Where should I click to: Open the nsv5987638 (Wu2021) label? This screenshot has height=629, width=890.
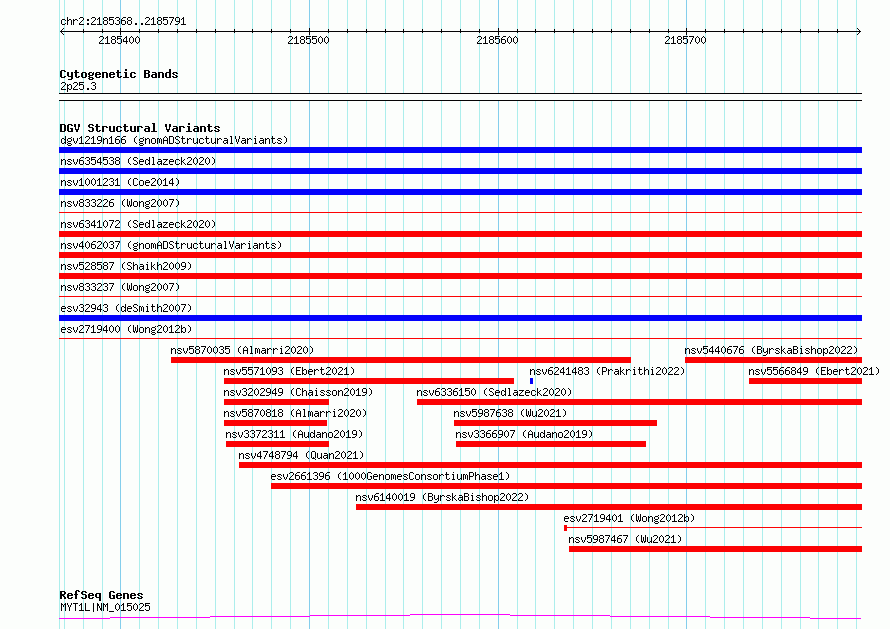pyautogui.click(x=510, y=413)
